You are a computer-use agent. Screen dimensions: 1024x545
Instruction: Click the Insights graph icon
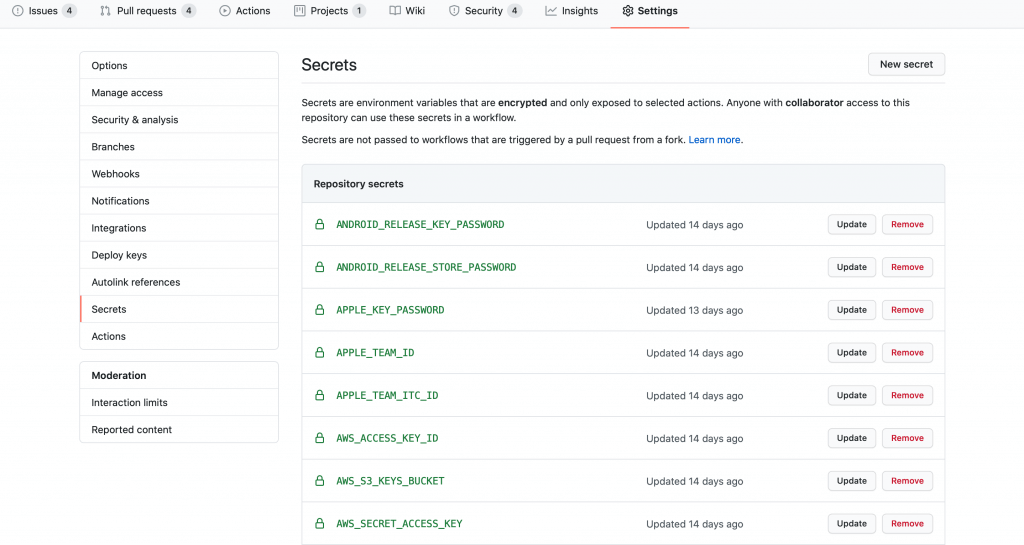coord(551,11)
